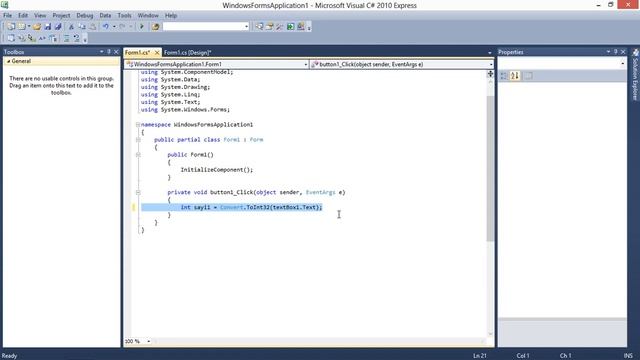Image resolution: width=640 pixels, height=360 pixels.
Task: Open the editor zoom 100 % dropdown
Action: [x=149, y=341]
